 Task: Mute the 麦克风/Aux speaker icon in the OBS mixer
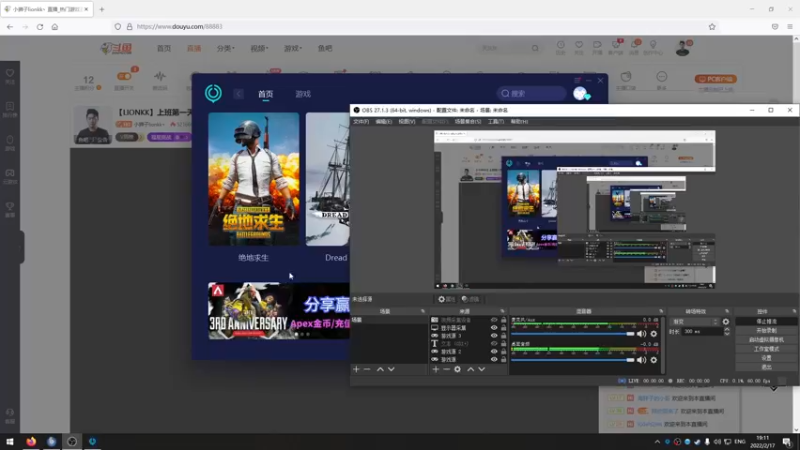coord(641,334)
